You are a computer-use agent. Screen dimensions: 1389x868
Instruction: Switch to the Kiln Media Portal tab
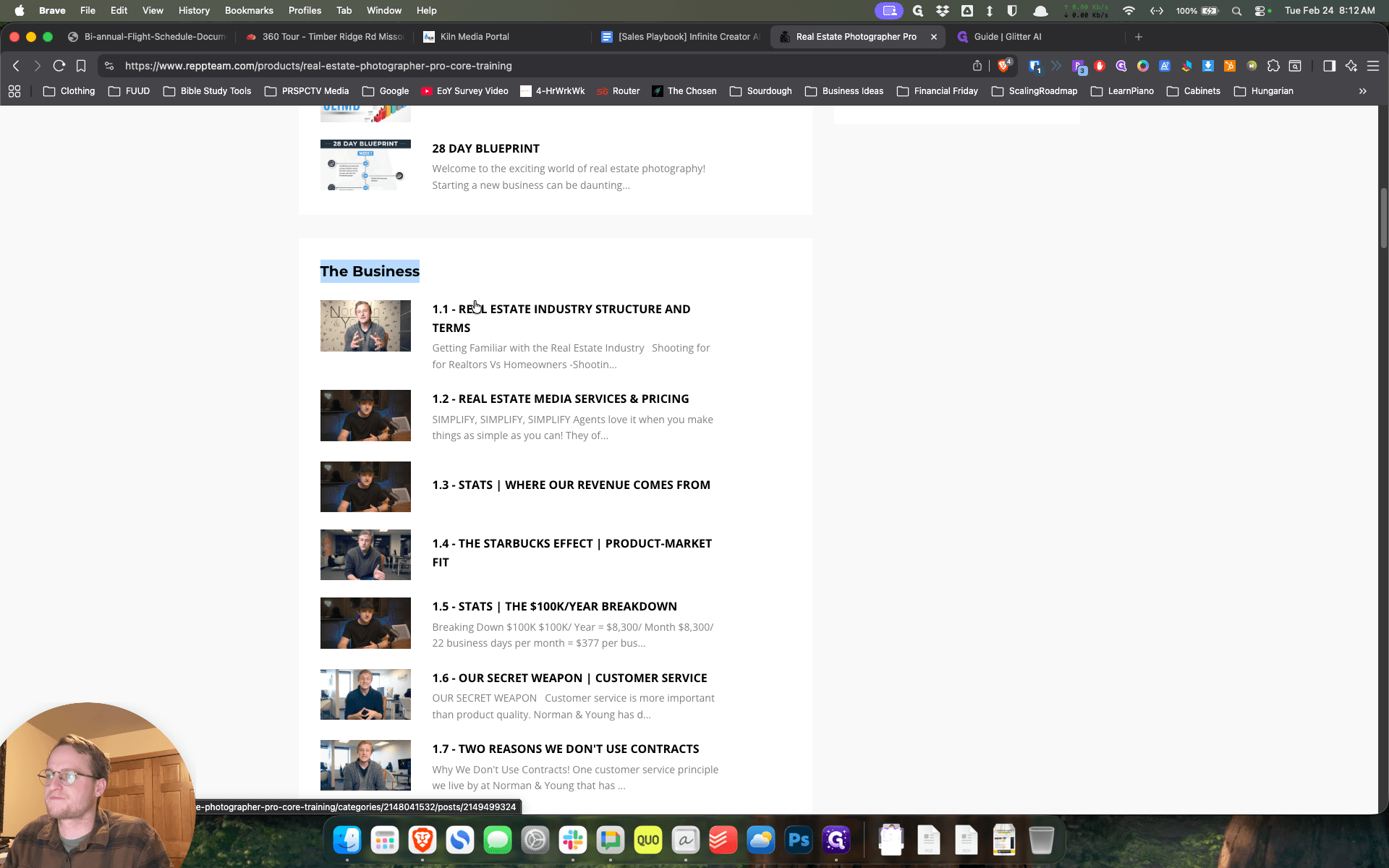[503, 37]
